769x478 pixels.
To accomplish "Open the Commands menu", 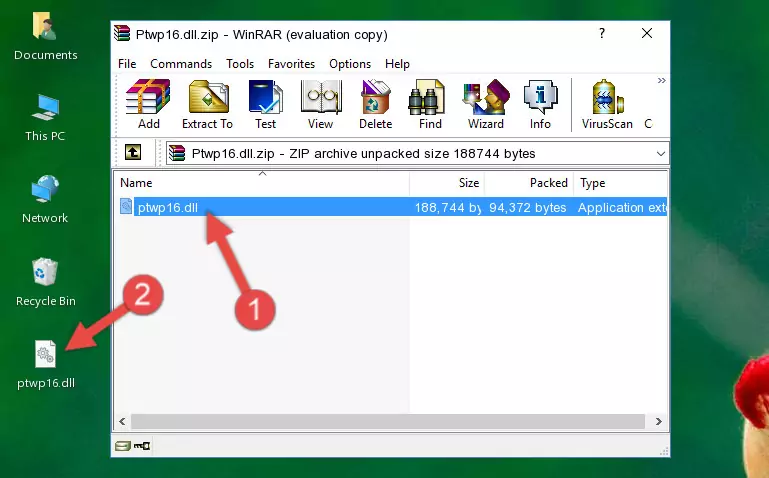I will point(181,64).
